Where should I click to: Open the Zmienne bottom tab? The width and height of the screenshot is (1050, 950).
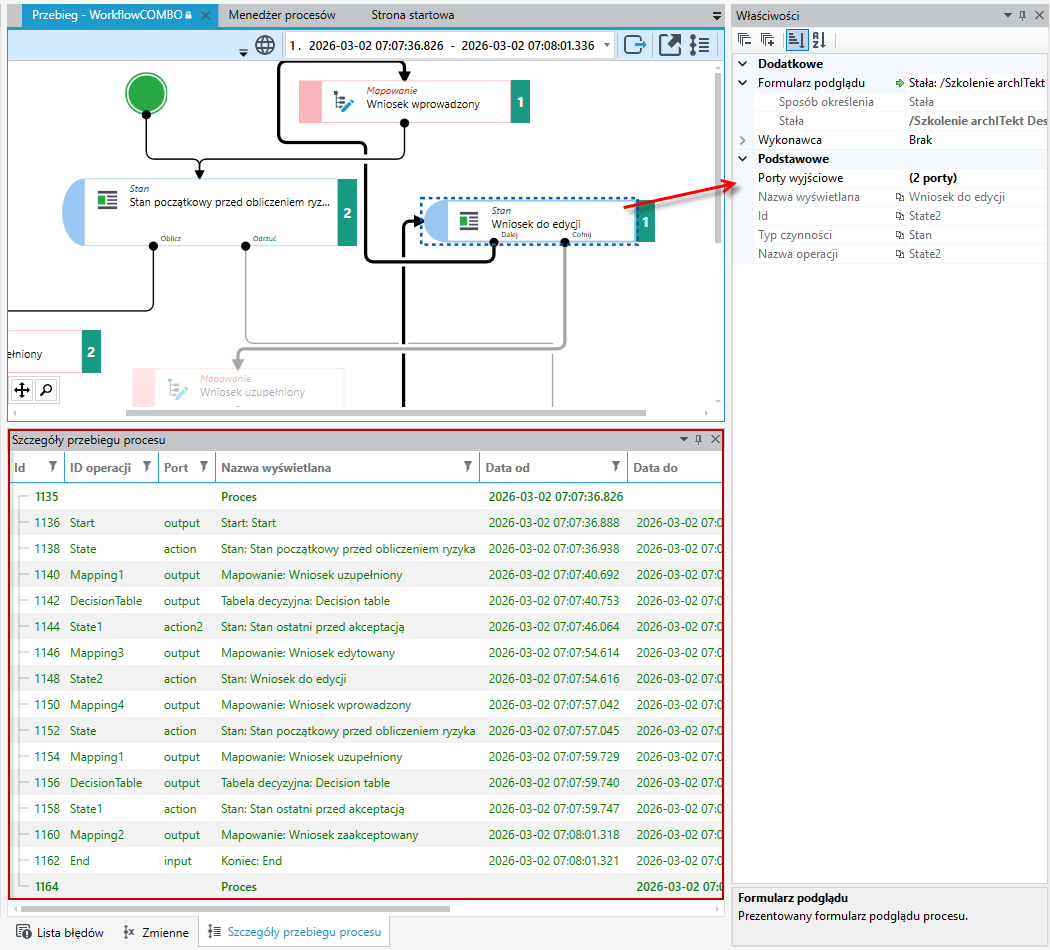156,933
